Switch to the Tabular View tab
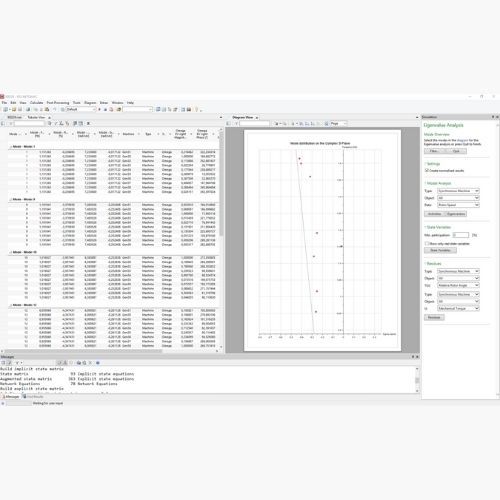Viewport: 500px width, 500px height. [x=36, y=117]
